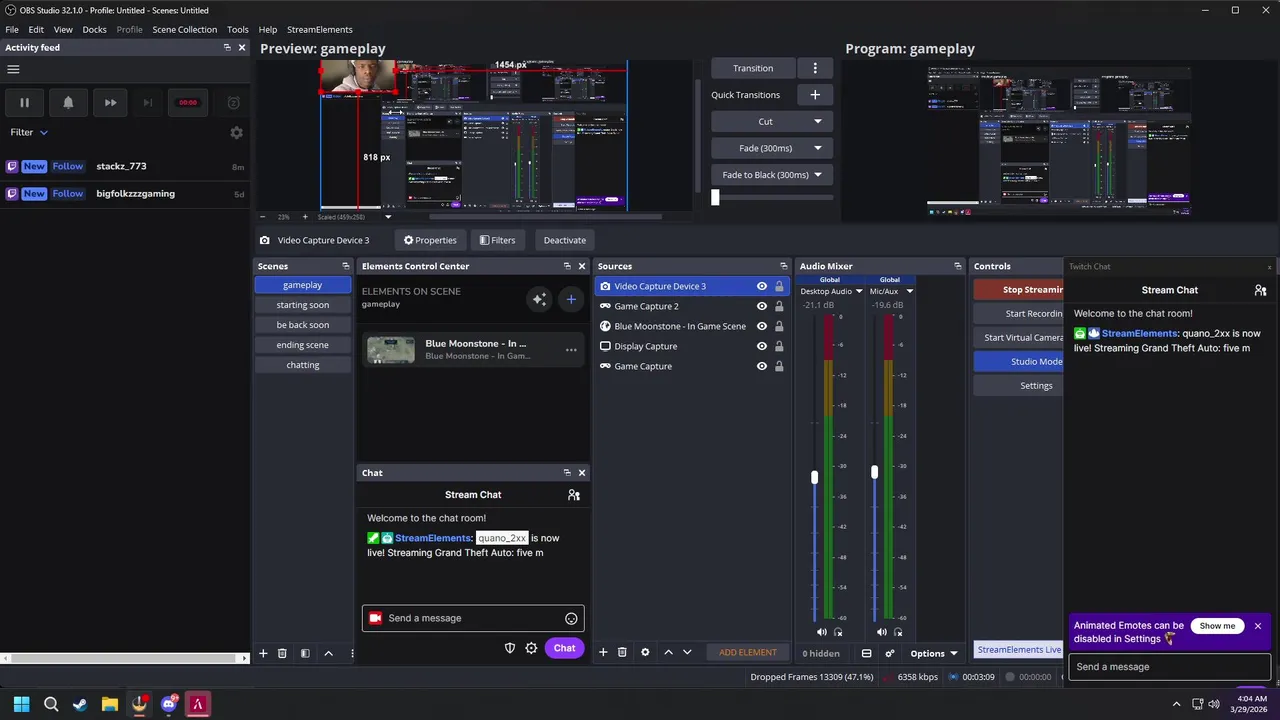Mute alerts with the bell icon

pyautogui.click(x=68, y=102)
